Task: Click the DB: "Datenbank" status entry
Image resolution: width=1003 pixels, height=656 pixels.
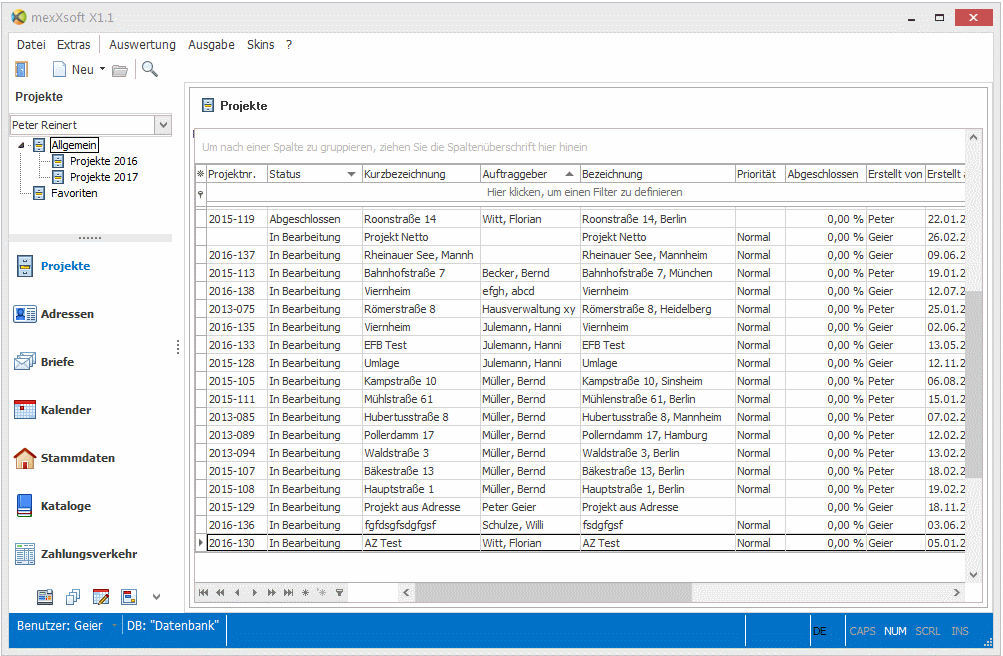Action: pyautogui.click(x=173, y=625)
